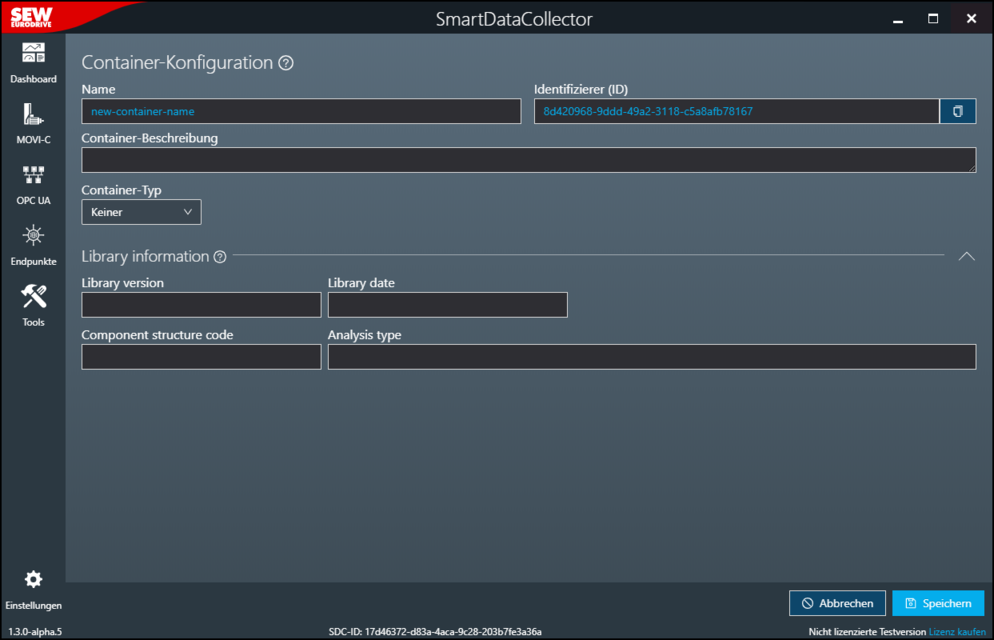Follow the Lizenz kaufen link
994x640 pixels.
click(956, 632)
